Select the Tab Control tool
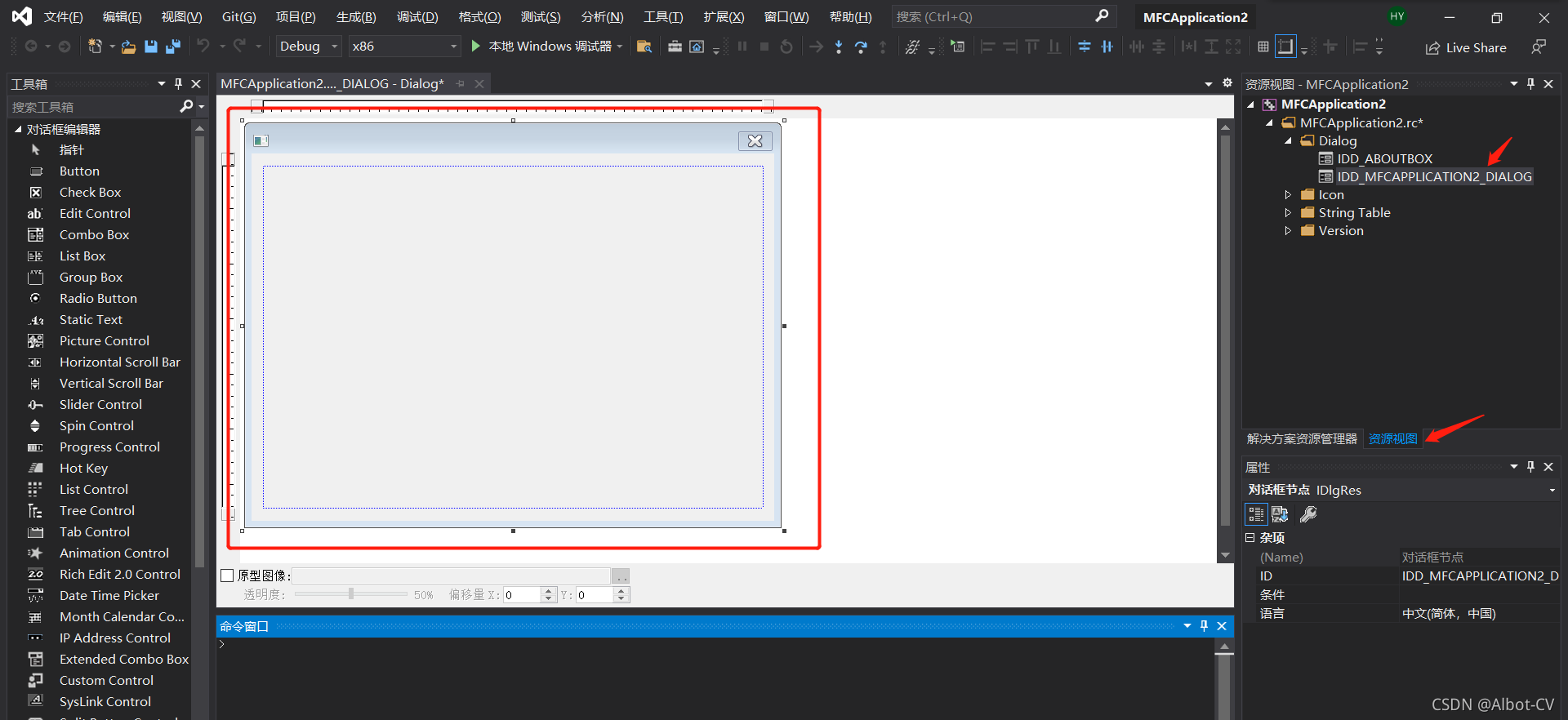Screen dimensions: 1568x720 94,531
